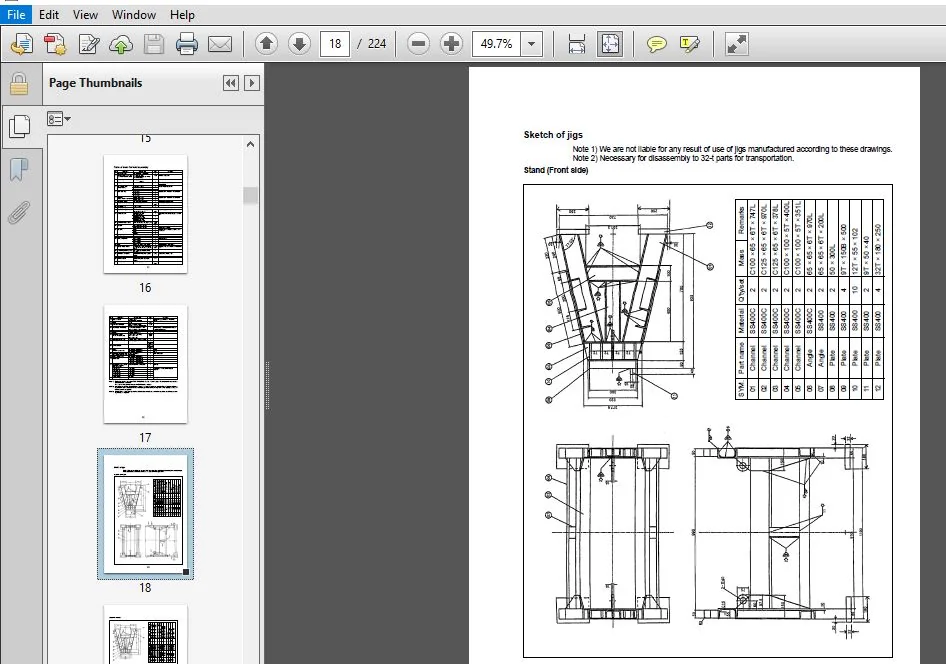Image resolution: width=946 pixels, height=664 pixels.
Task: Click the Highlight text tool icon
Action: click(689, 44)
